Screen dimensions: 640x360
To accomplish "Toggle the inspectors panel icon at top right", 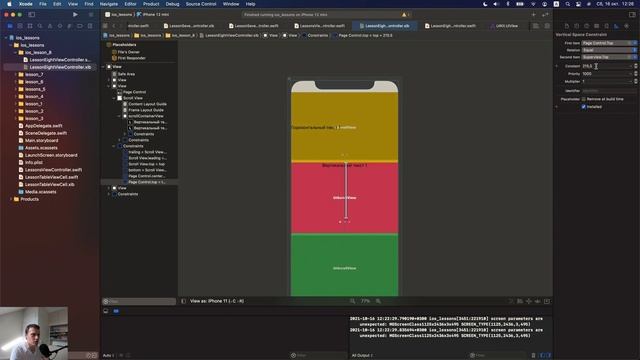I will (x=632, y=14).
